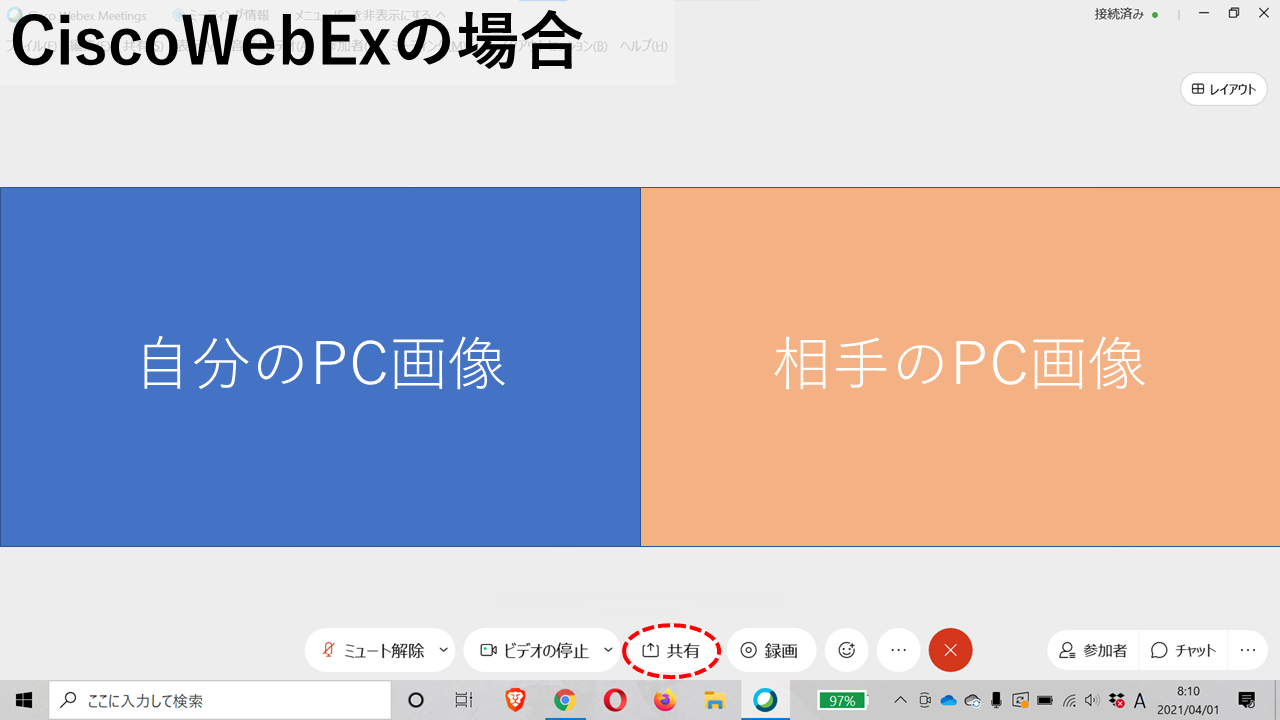
Task: Stop video with ビデオの停止 button
Action: [534, 651]
